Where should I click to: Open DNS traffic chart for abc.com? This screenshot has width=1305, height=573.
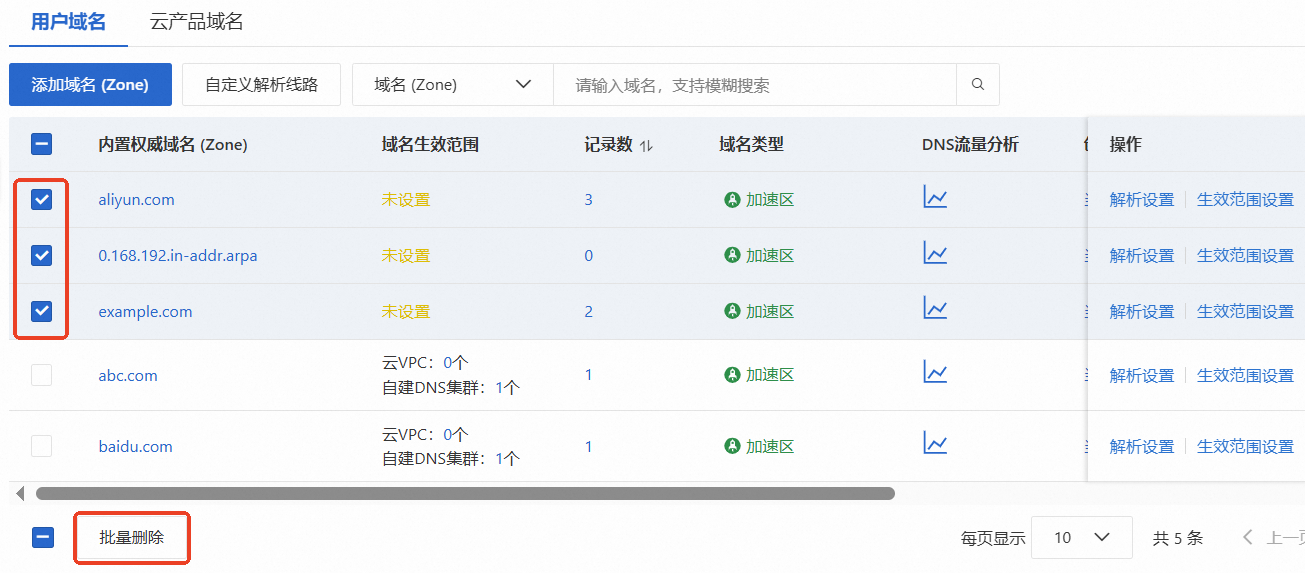pyautogui.click(x=935, y=374)
